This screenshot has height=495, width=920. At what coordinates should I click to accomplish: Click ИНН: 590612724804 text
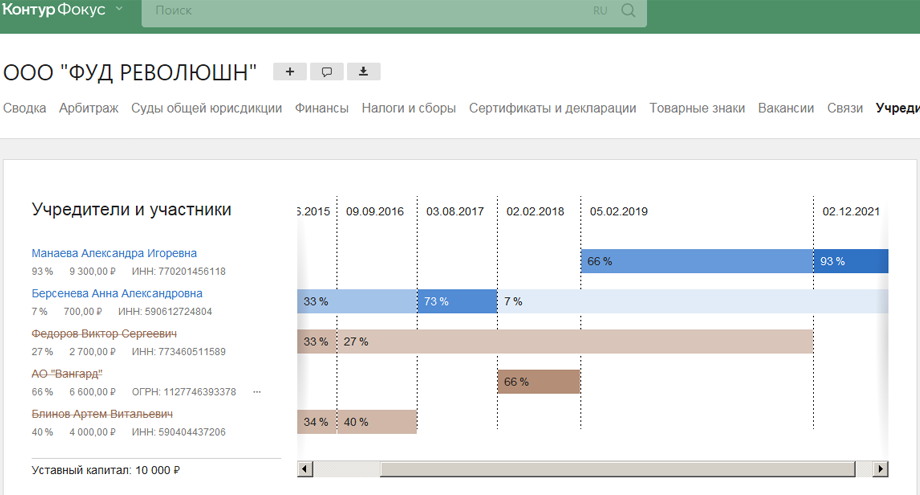[165, 311]
